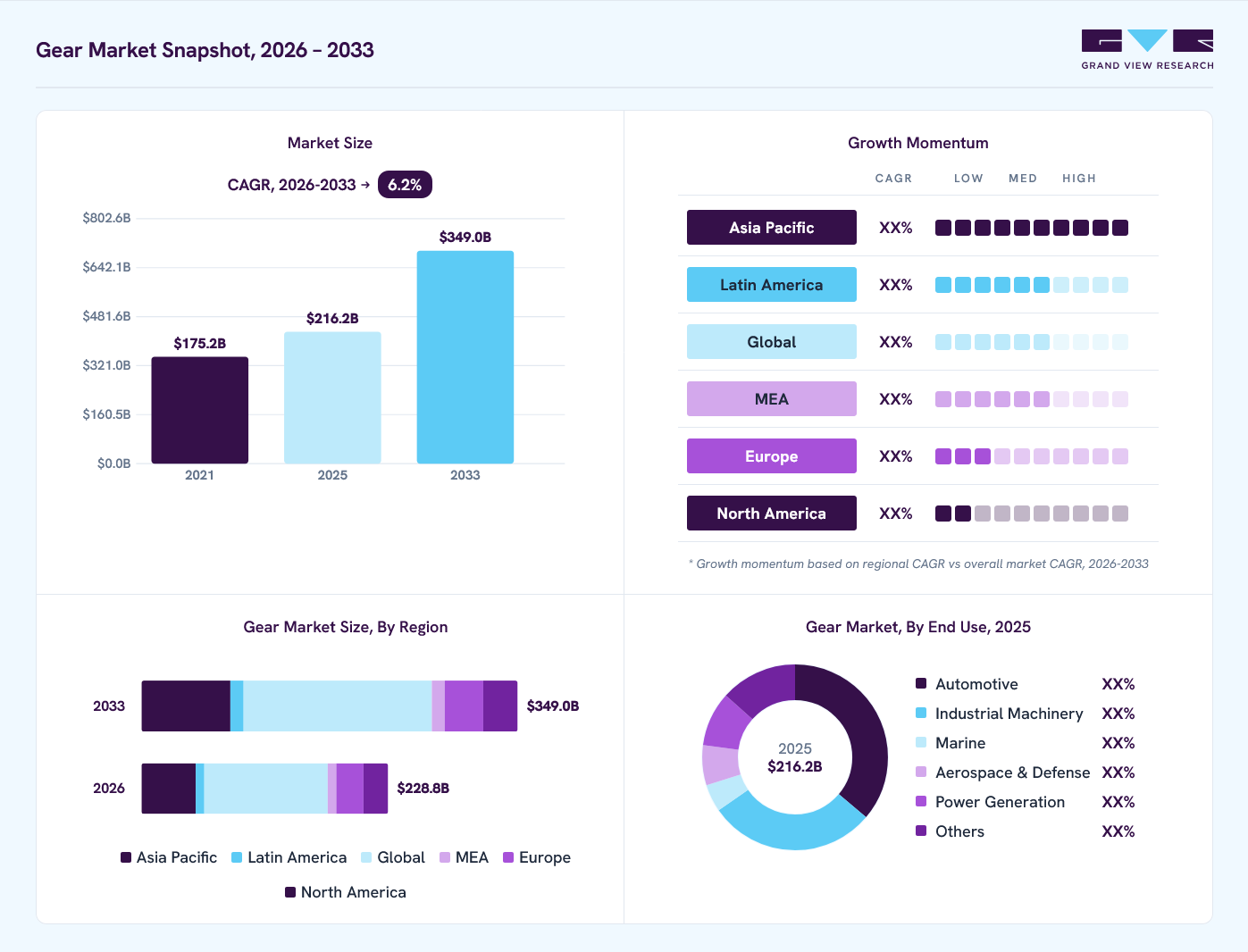Image resolution: width=1248 pixels, height=952 pixels.
Task: Click the Industrial Machinery legend color swatch
Action: (921, 713)
